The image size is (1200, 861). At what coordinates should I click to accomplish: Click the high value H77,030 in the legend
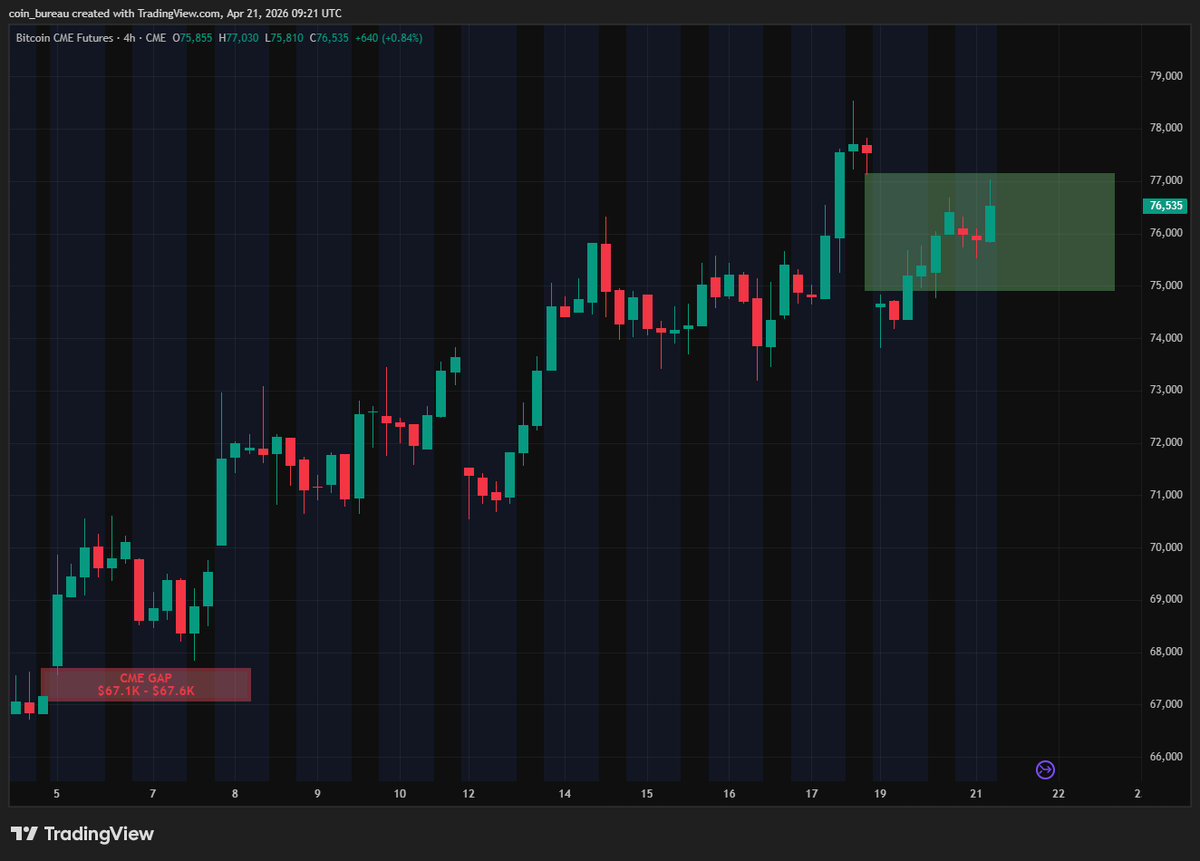(238, 38)
